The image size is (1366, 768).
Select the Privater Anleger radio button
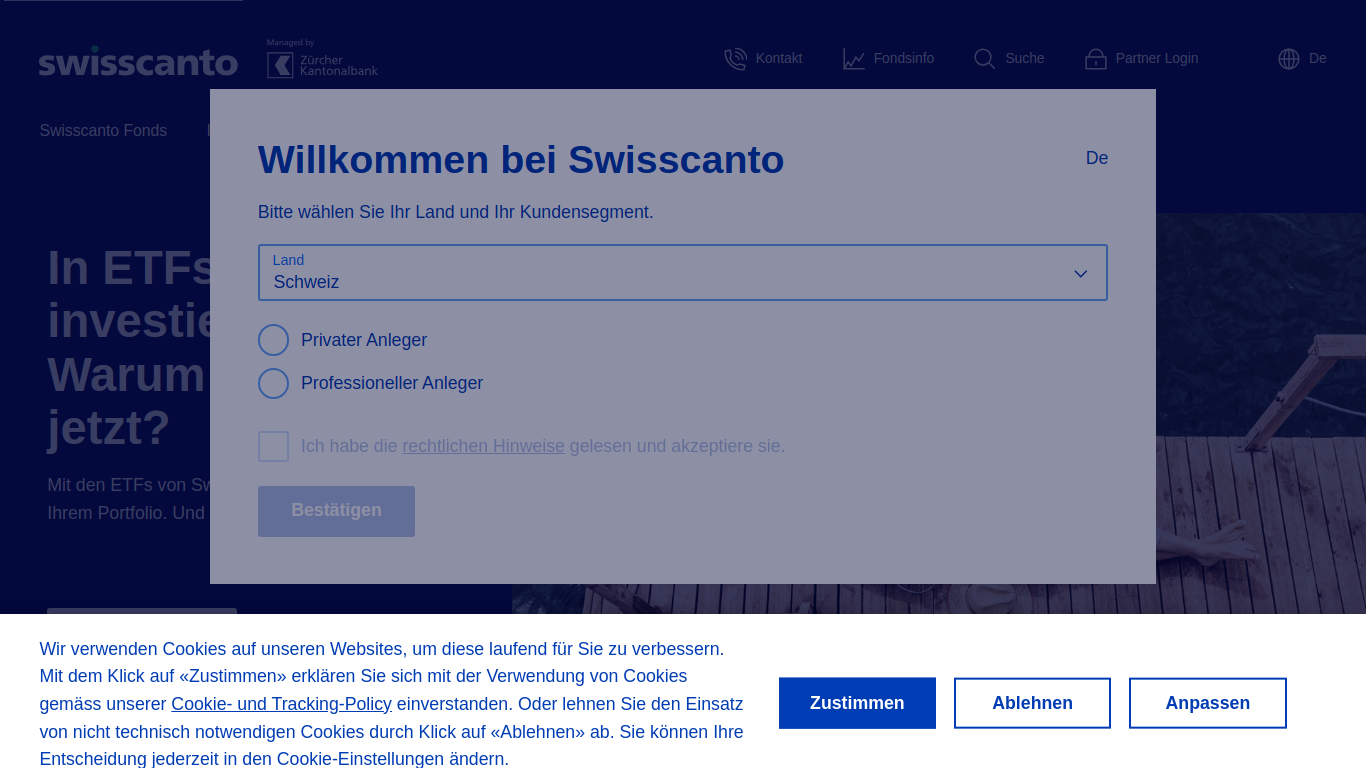point(273,340)
